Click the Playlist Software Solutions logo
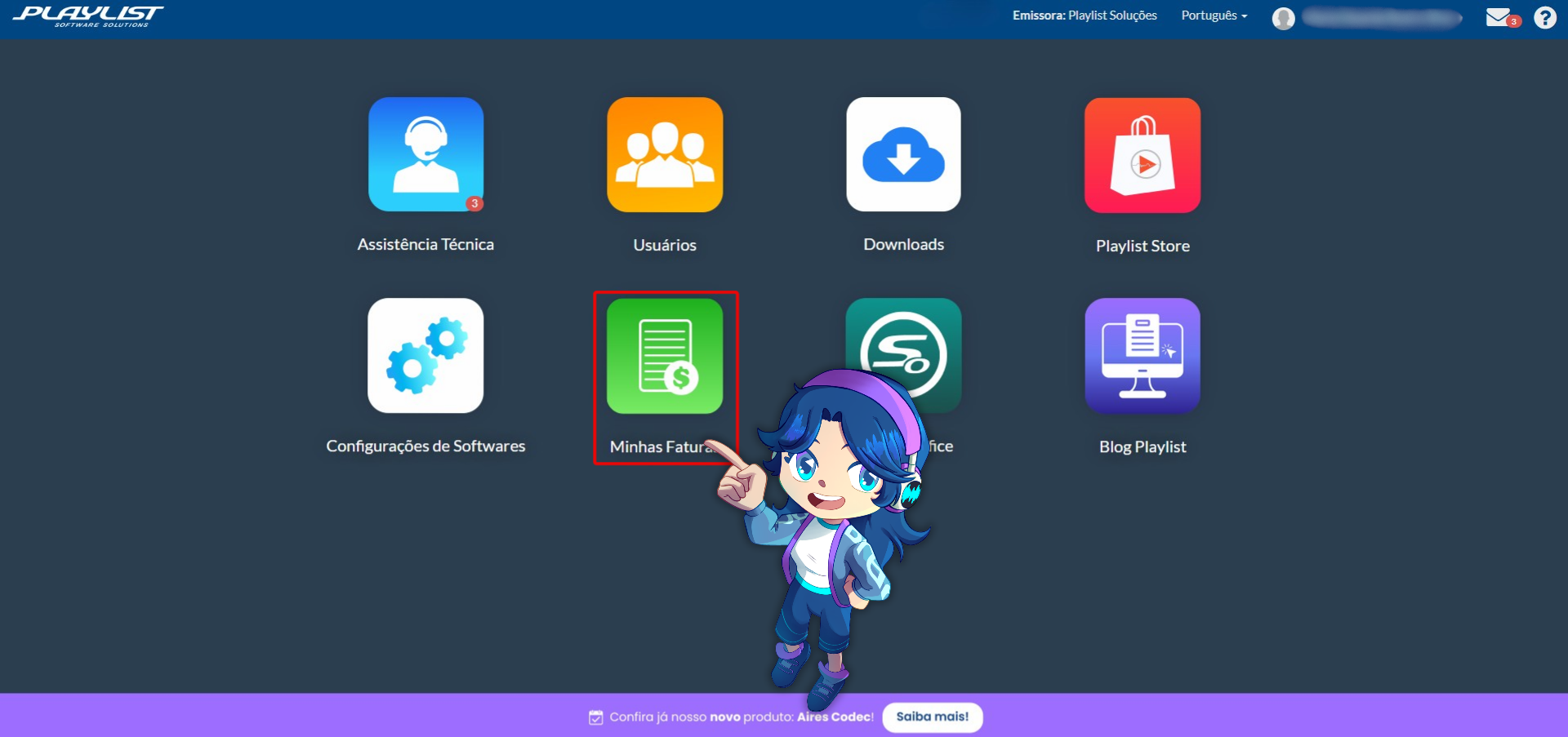Viewport: 1568px width, 737px height. [x=88, y=16]
